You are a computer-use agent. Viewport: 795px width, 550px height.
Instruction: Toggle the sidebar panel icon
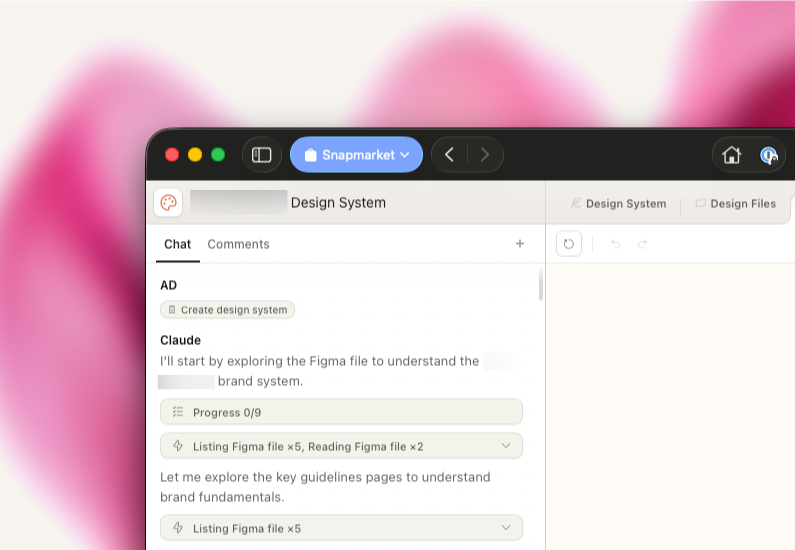click(262, 155)
